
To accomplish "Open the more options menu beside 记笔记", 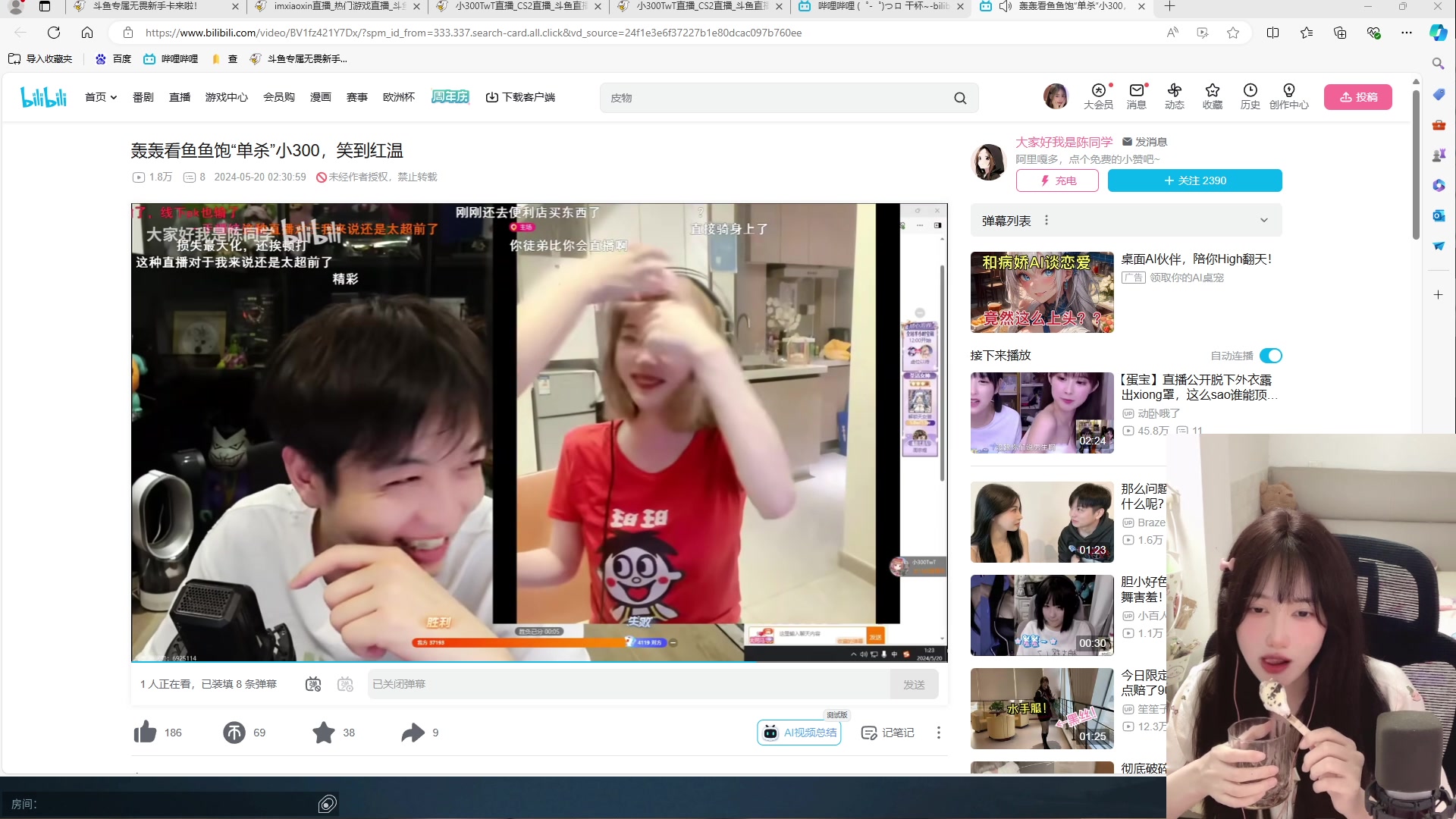I will 938,732.
